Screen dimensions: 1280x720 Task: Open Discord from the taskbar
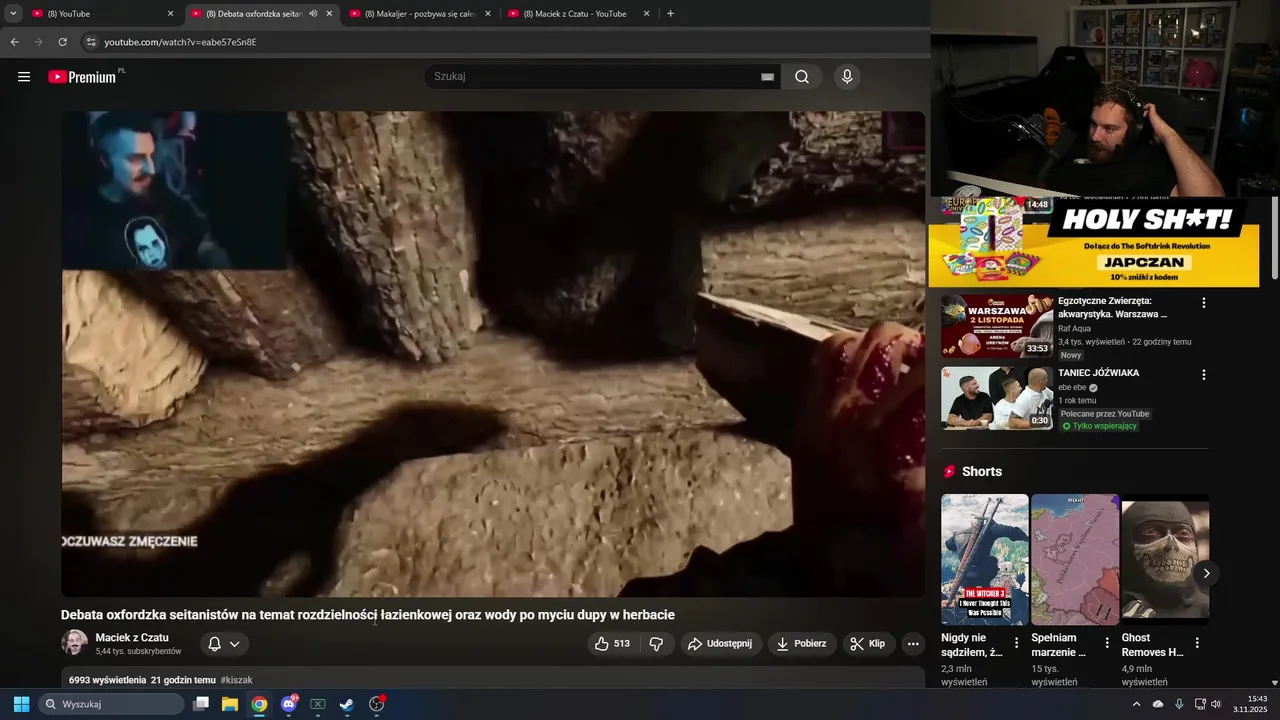[289, 704]
